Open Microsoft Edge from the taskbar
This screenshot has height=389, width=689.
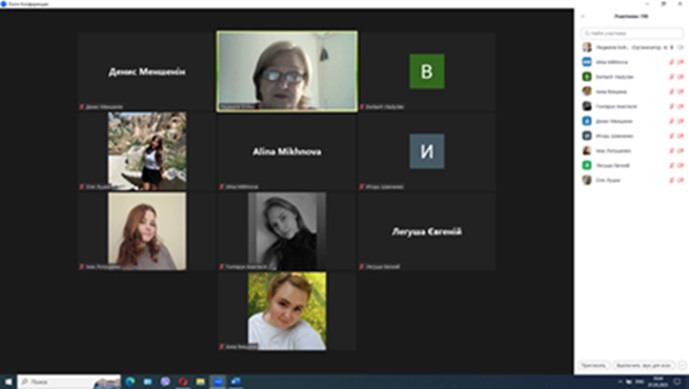[x=131, y=382]
